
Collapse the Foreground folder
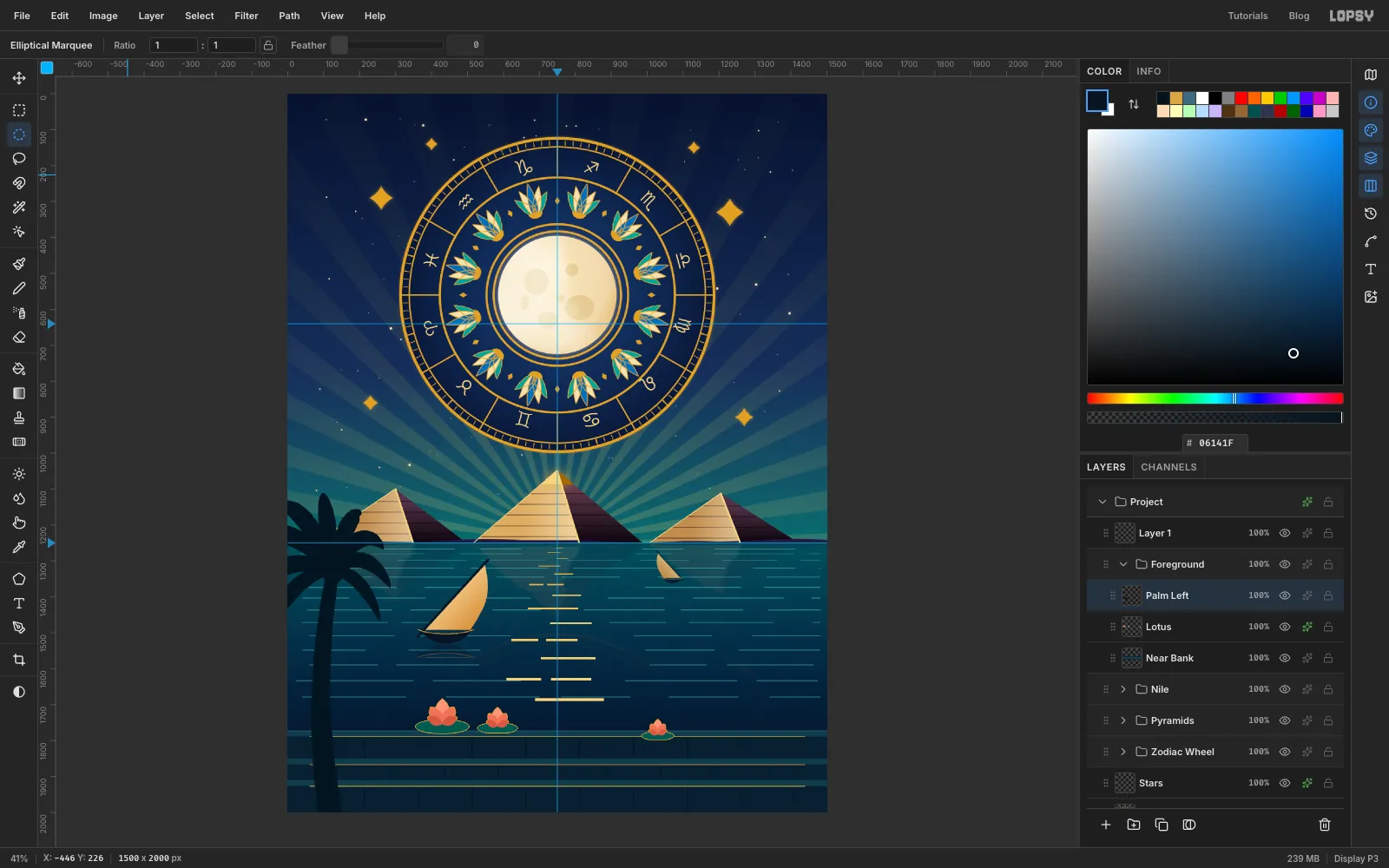[1123, 564]
